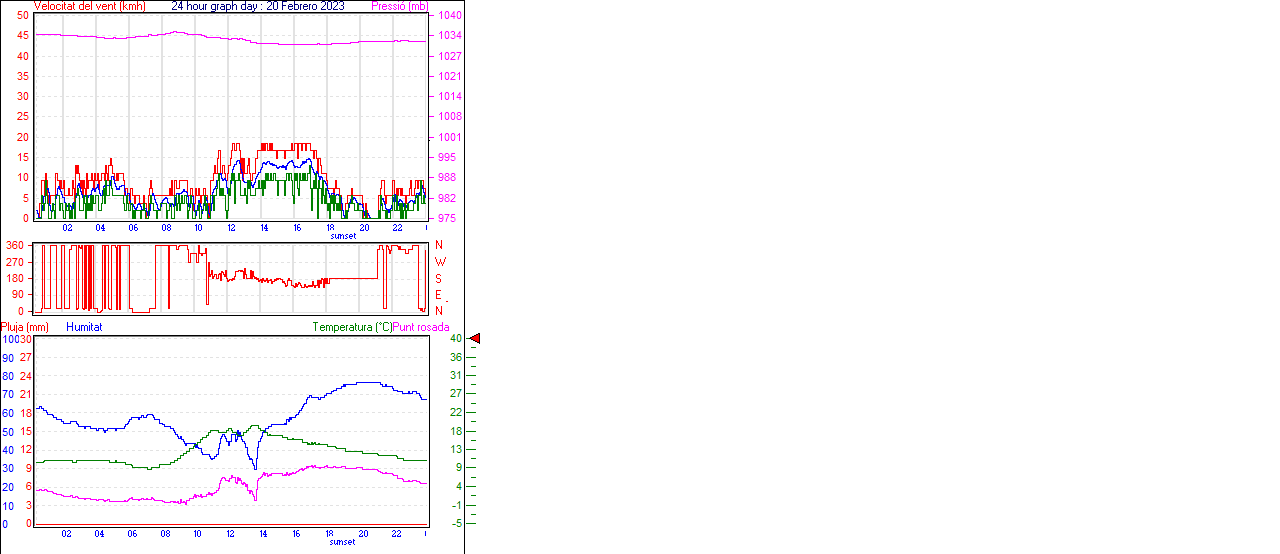The image size is (1280, 554).
Task: Click the 1040 value on the pressure axis
Action: pyautogui.click(x=449, y=16)
